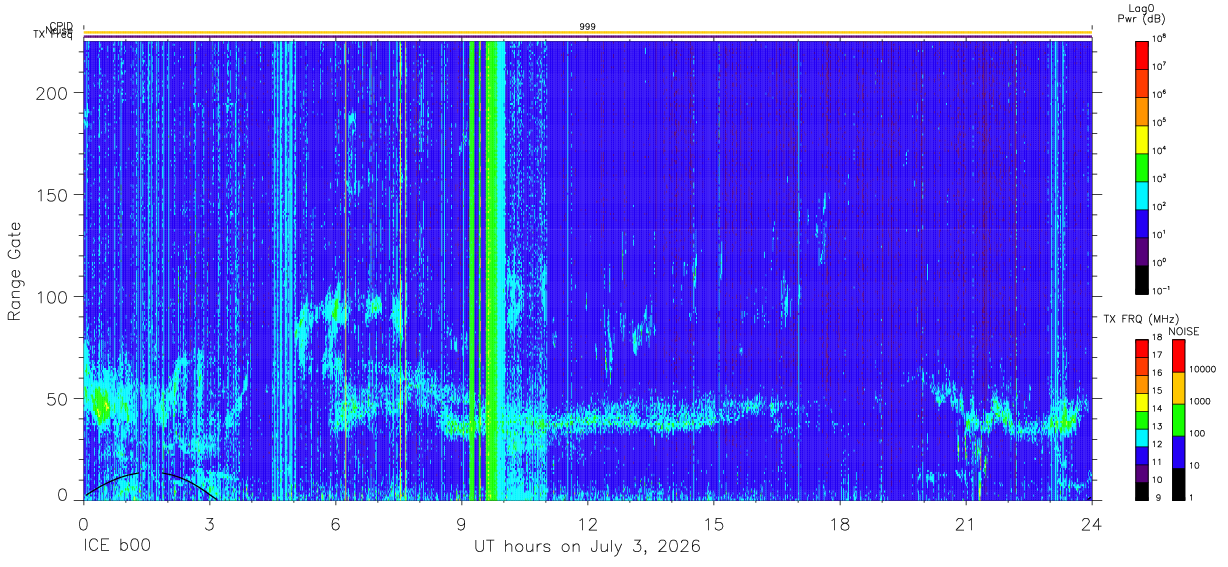Click y-axis tick label '200'
The height and width of the screenshot is (567, 1228).
[53, 93]
